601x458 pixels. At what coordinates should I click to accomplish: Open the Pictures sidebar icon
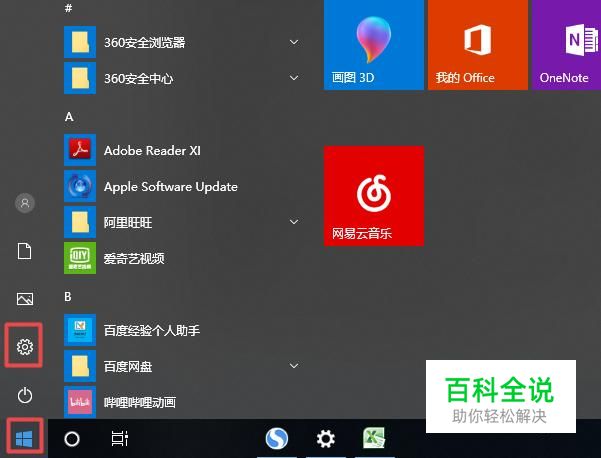tap(25, 299)
